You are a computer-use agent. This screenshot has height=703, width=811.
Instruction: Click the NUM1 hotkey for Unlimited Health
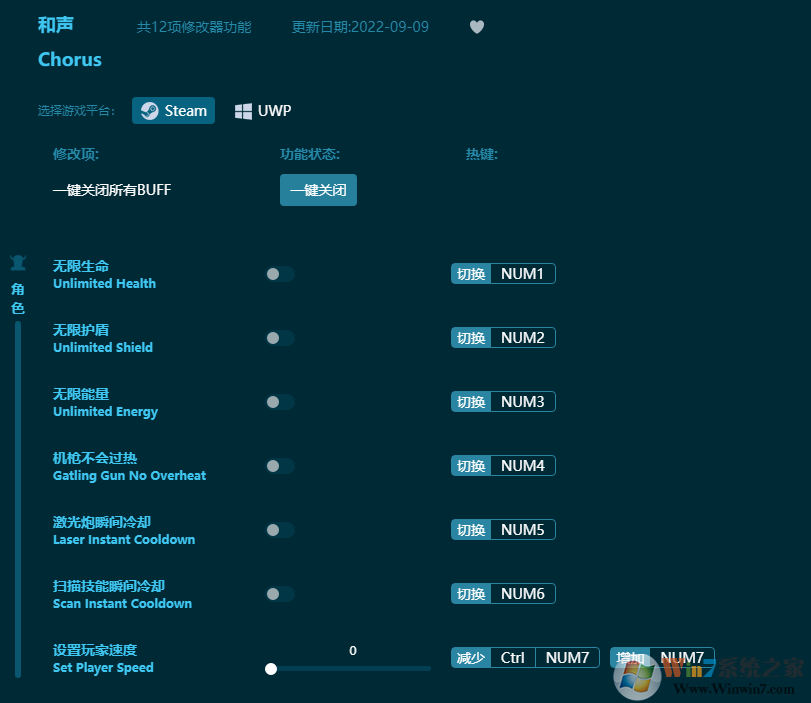(x=522, y=273)
